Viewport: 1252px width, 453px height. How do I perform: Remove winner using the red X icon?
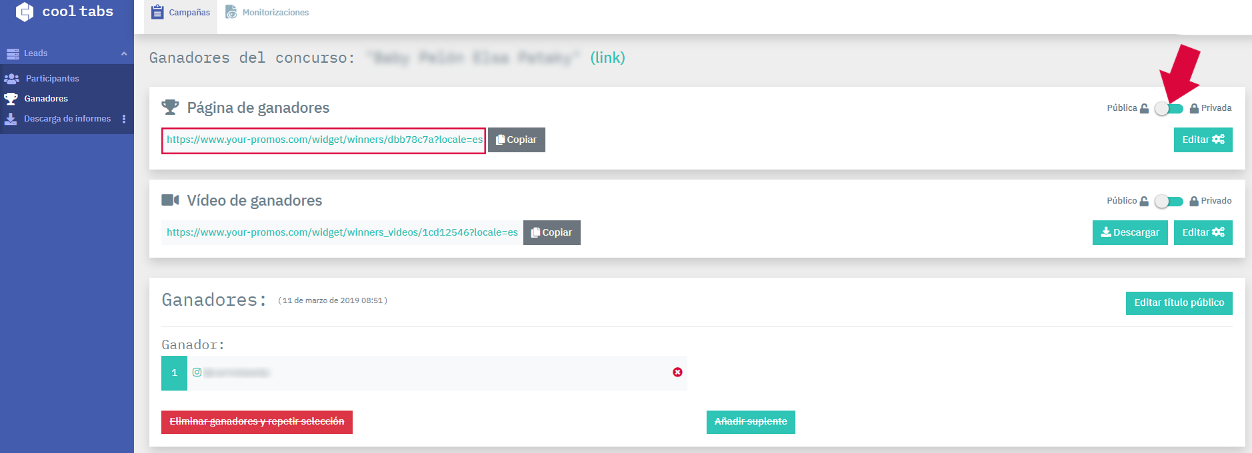pos(677,372)
